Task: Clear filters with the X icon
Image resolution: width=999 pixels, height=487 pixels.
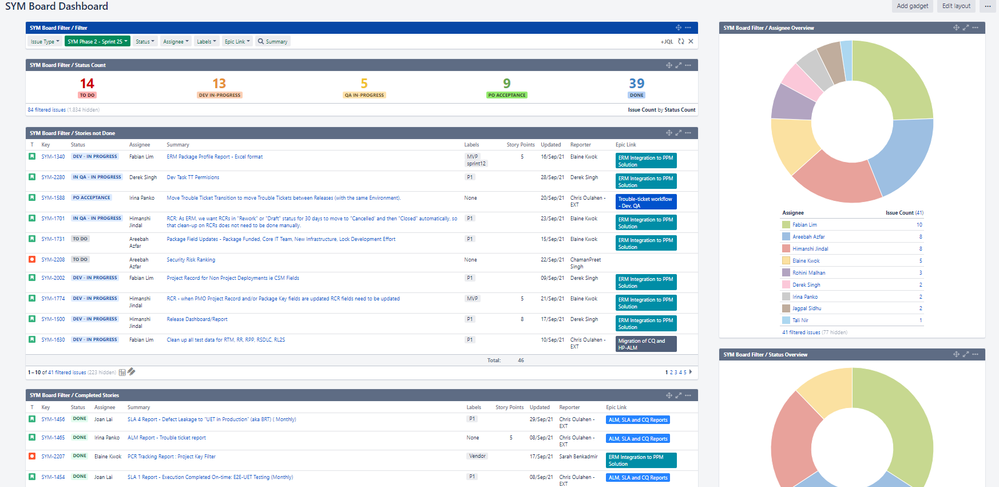Action: pos(691,41)
